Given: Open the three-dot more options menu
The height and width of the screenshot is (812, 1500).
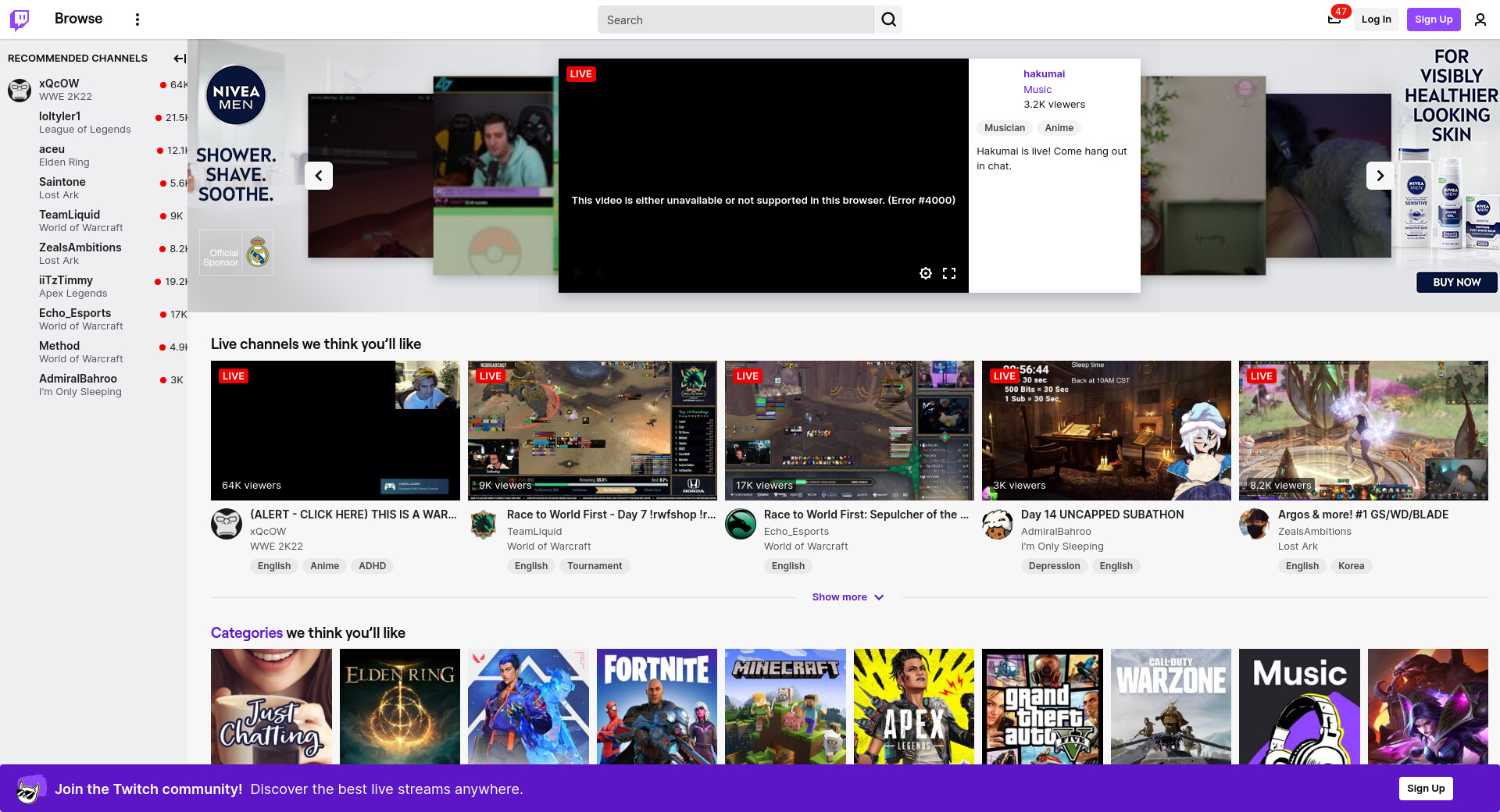Looking at the screenshot, I should (x=137, y=20).
